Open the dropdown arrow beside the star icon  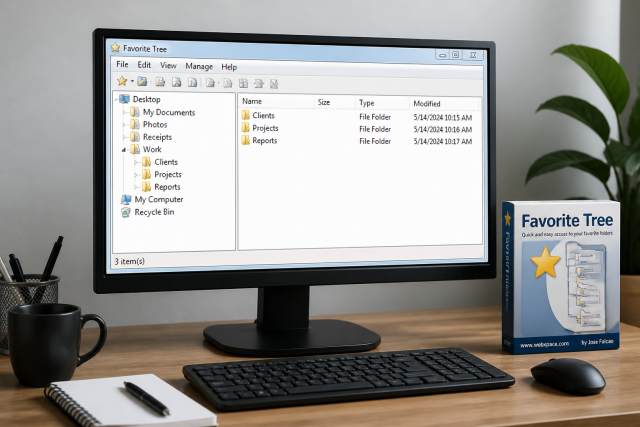(132, 81)
